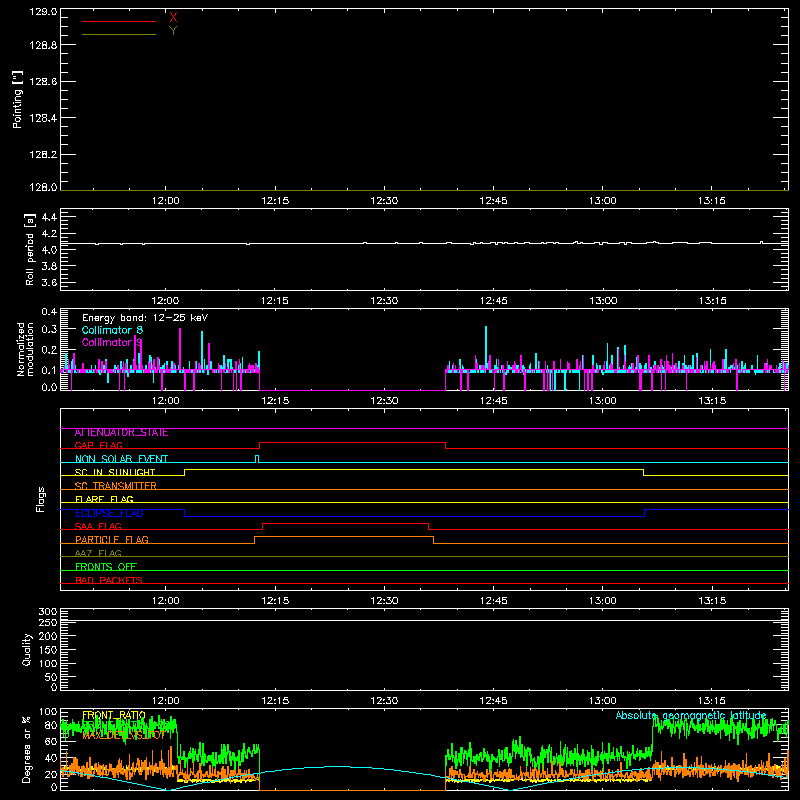The height and width of the screenshot is (800, 800).
Task: Click the 12:00 label under the Pointing plot
Action: pos(166,201)
